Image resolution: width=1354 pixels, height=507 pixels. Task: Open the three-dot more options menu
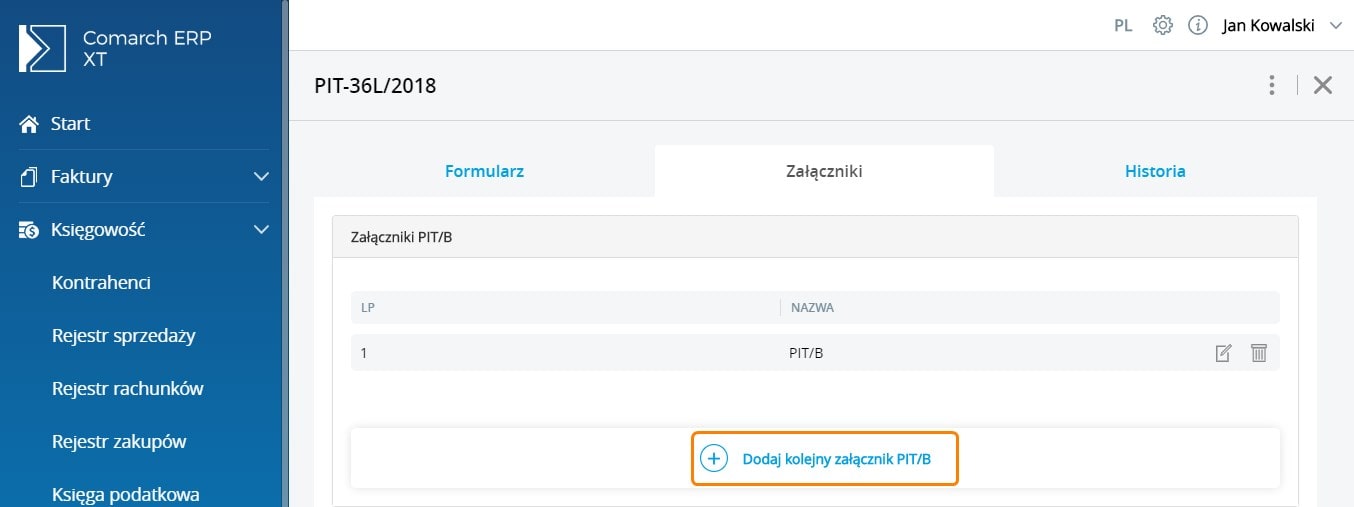point(1271,86)
